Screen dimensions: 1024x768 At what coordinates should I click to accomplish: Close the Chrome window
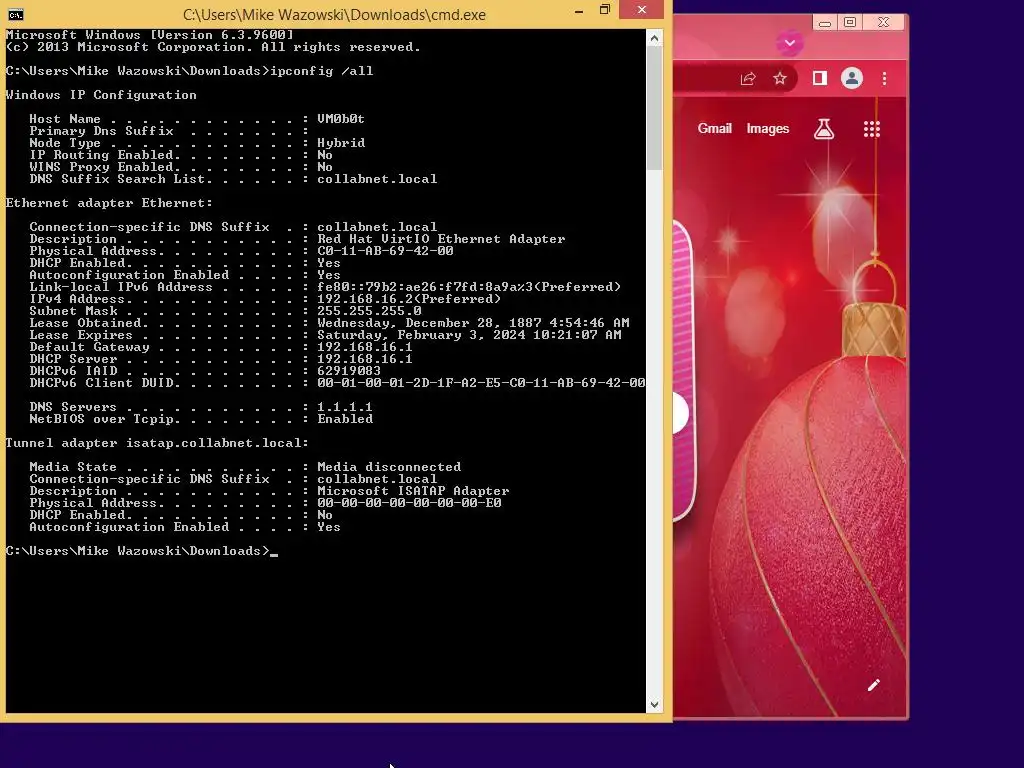point(884,23)
